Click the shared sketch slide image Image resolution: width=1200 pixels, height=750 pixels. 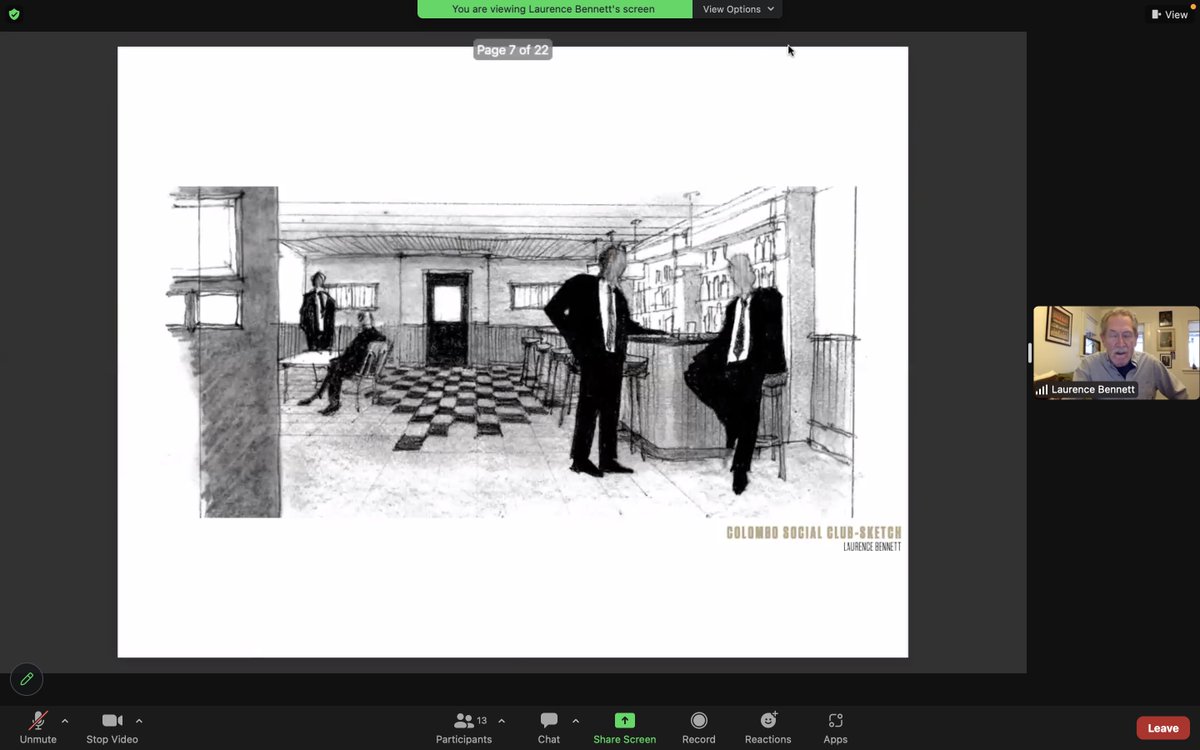pos(513,352)
